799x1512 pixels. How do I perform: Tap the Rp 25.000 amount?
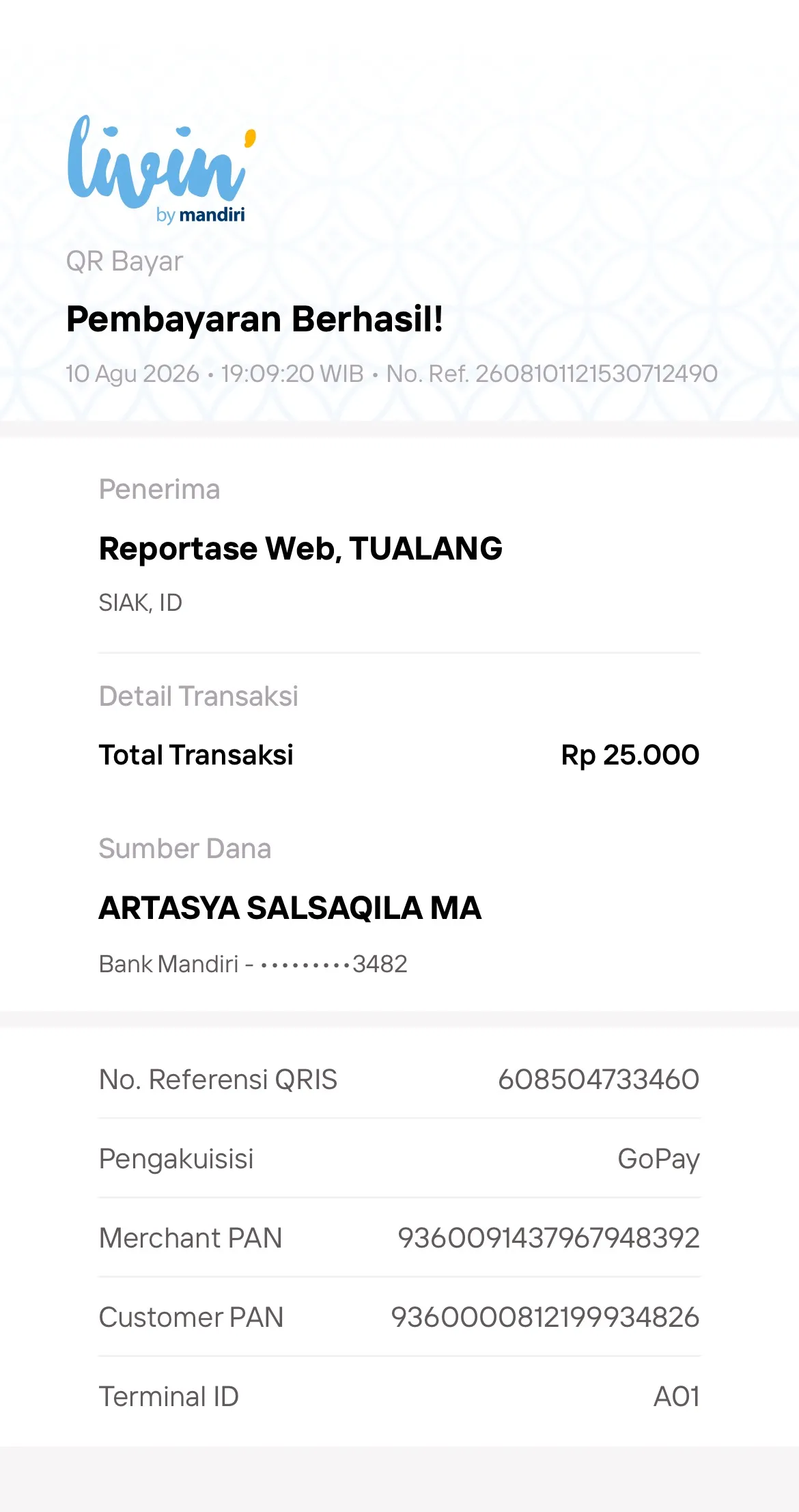click(x=630, y=755)
